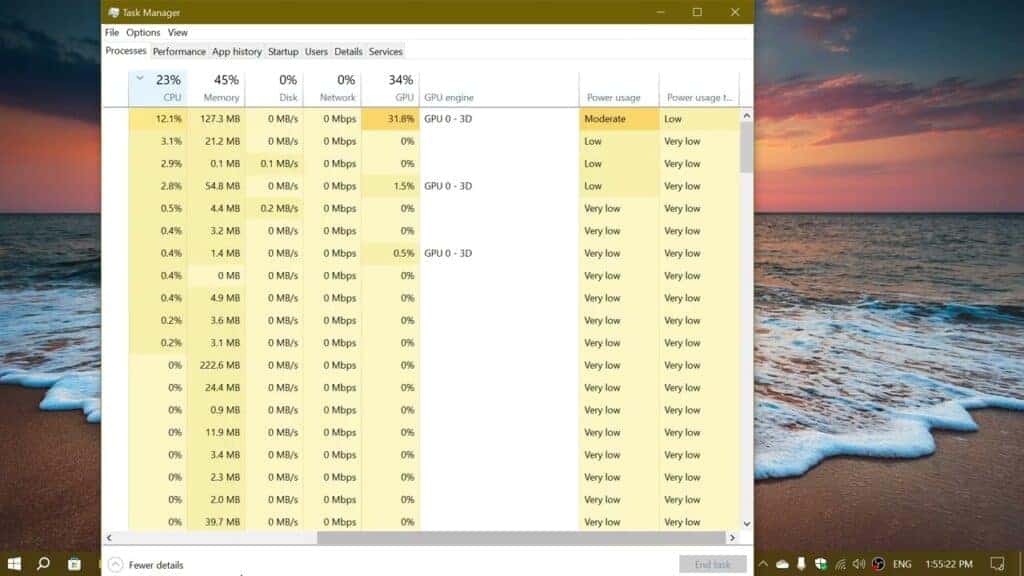Screen dimensions: 1024x576
Task: Click the 0.2 MB/s disk cell
Action: click(274, 208)
